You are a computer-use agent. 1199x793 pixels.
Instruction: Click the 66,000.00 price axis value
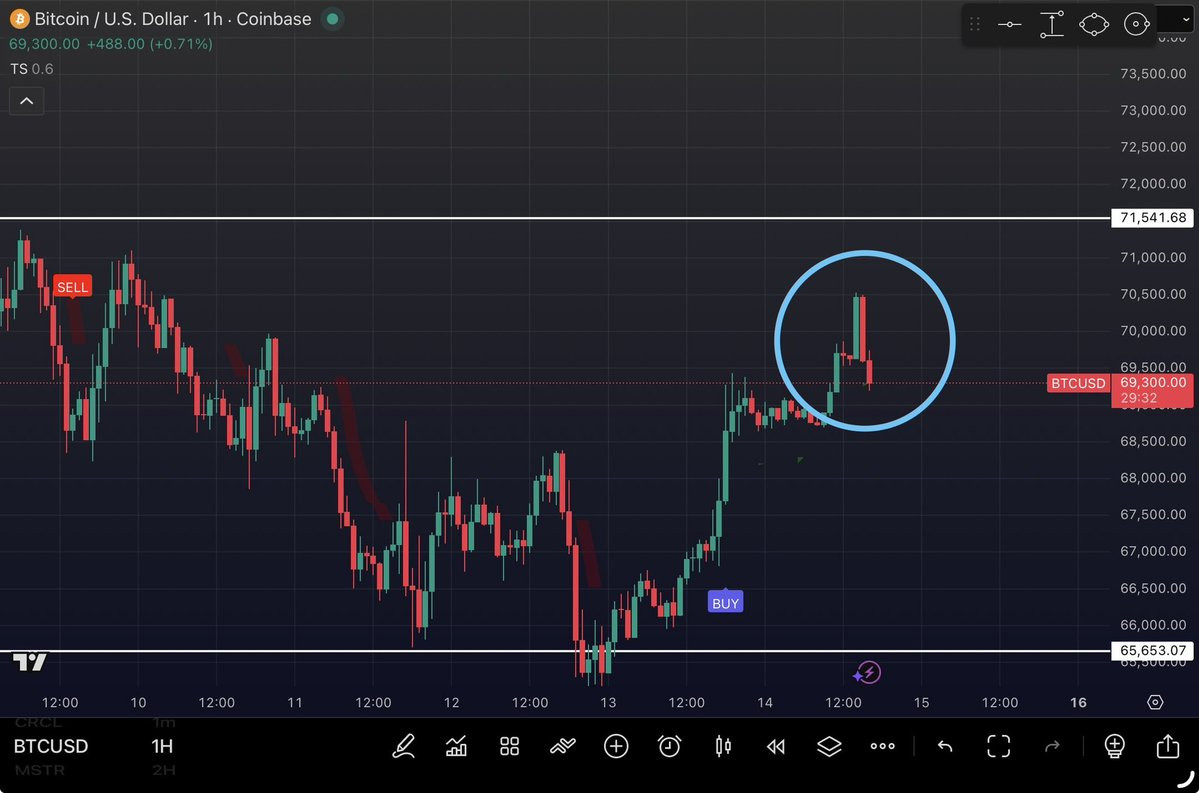[1153, 625]
